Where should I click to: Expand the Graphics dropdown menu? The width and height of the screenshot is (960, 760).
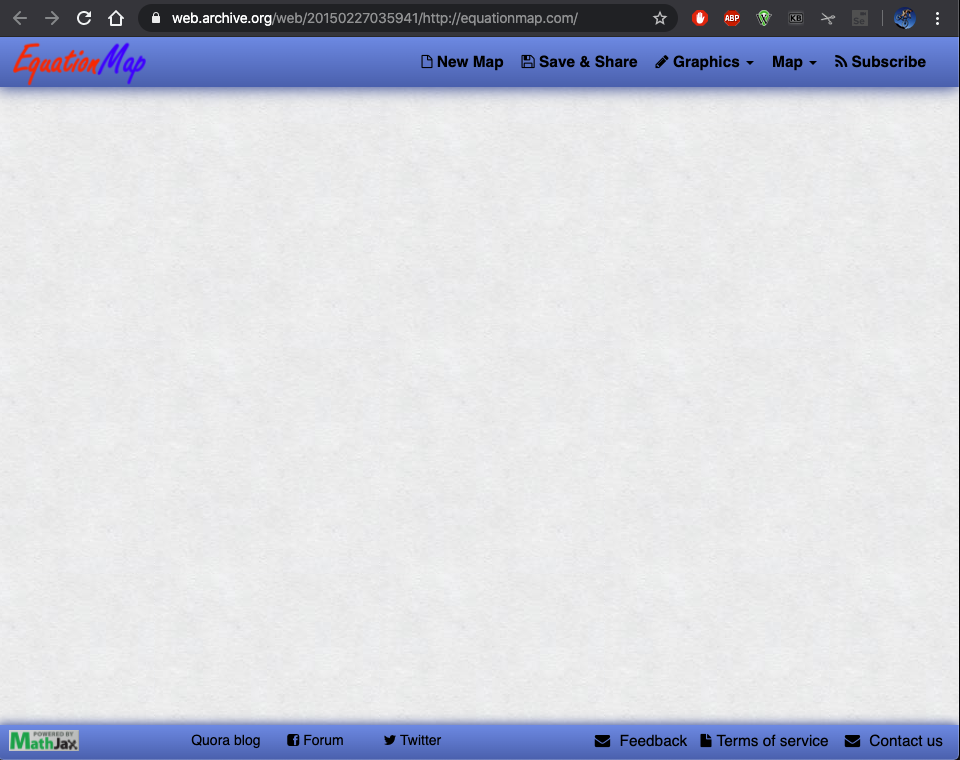pyautogui.click(x=704, y=62)
